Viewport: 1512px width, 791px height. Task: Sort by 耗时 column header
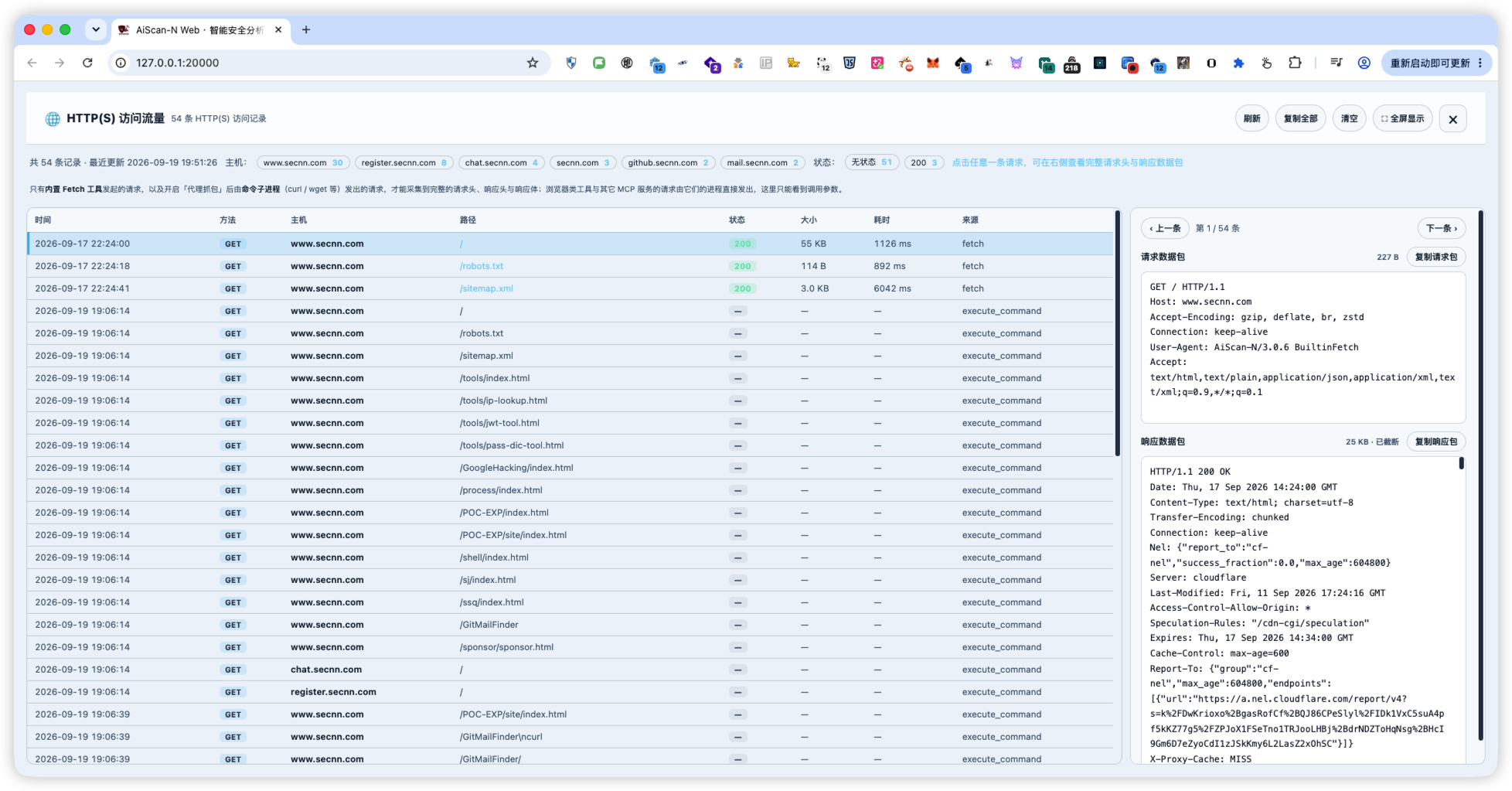coord(882,220)
